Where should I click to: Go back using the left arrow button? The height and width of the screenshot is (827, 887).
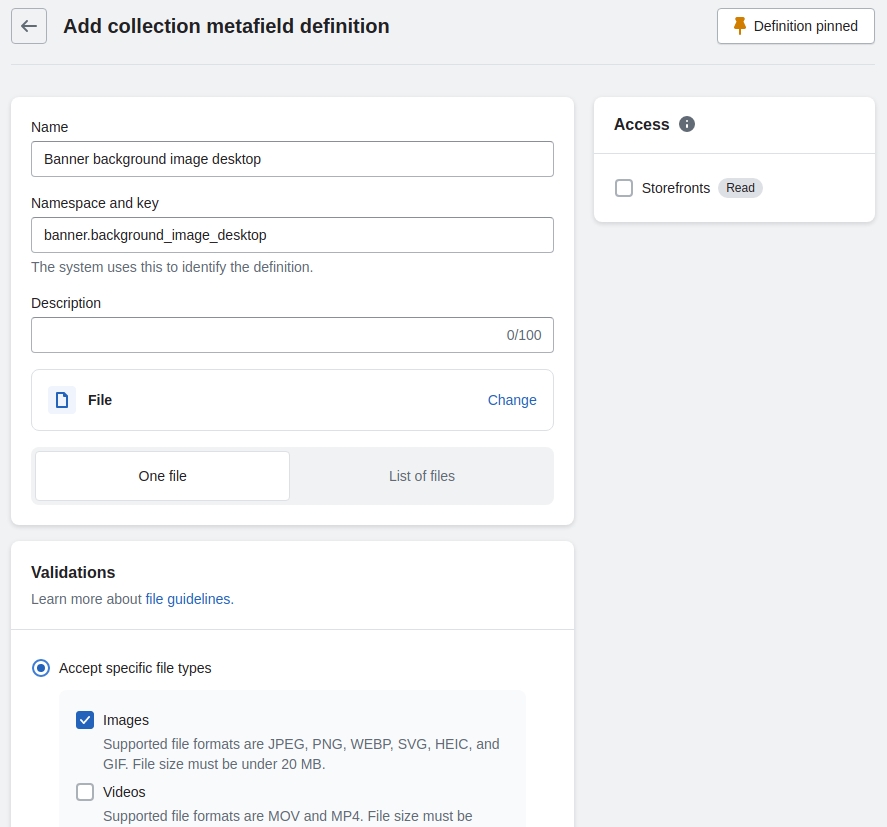[x=29, y=26]
